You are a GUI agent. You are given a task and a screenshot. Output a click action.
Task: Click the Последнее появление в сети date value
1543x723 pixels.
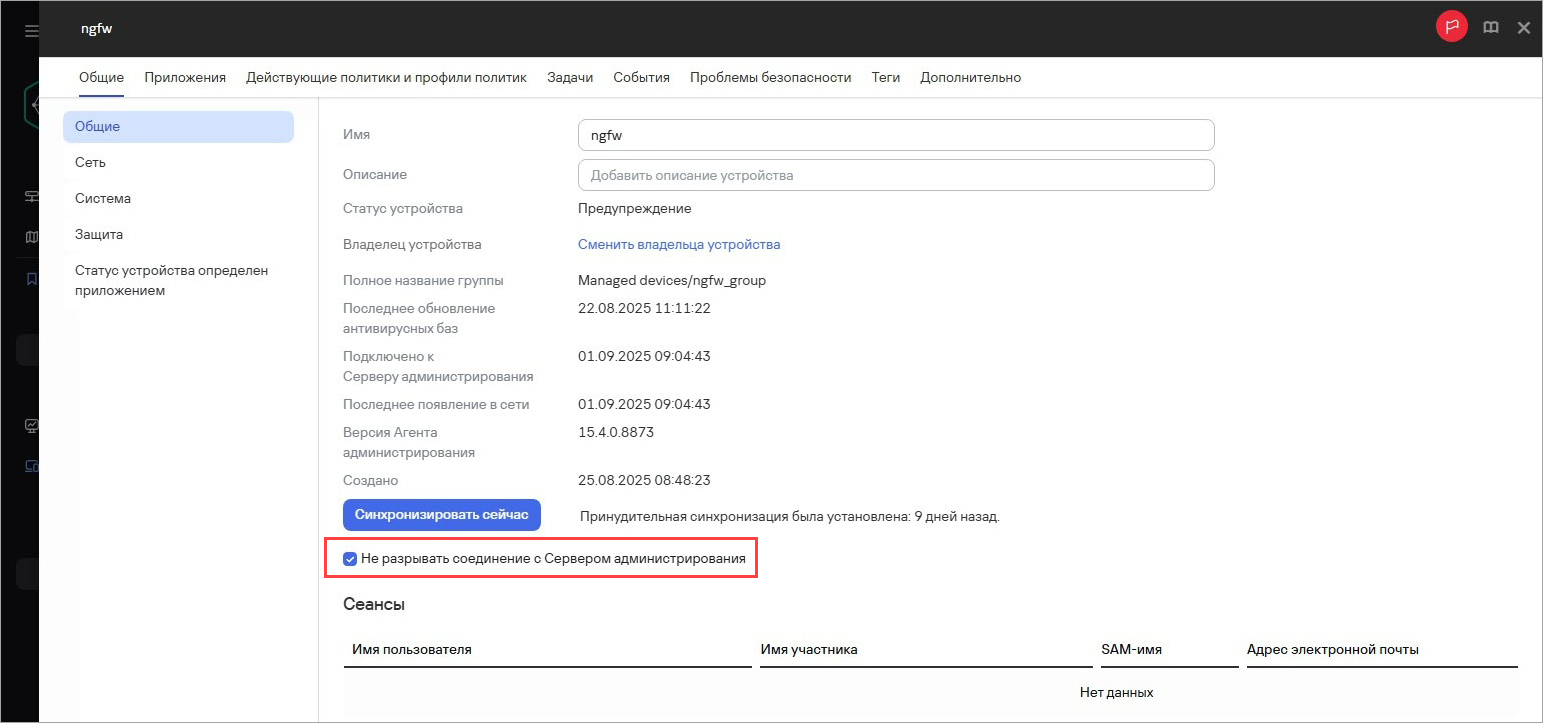click(x=644, y=405)
